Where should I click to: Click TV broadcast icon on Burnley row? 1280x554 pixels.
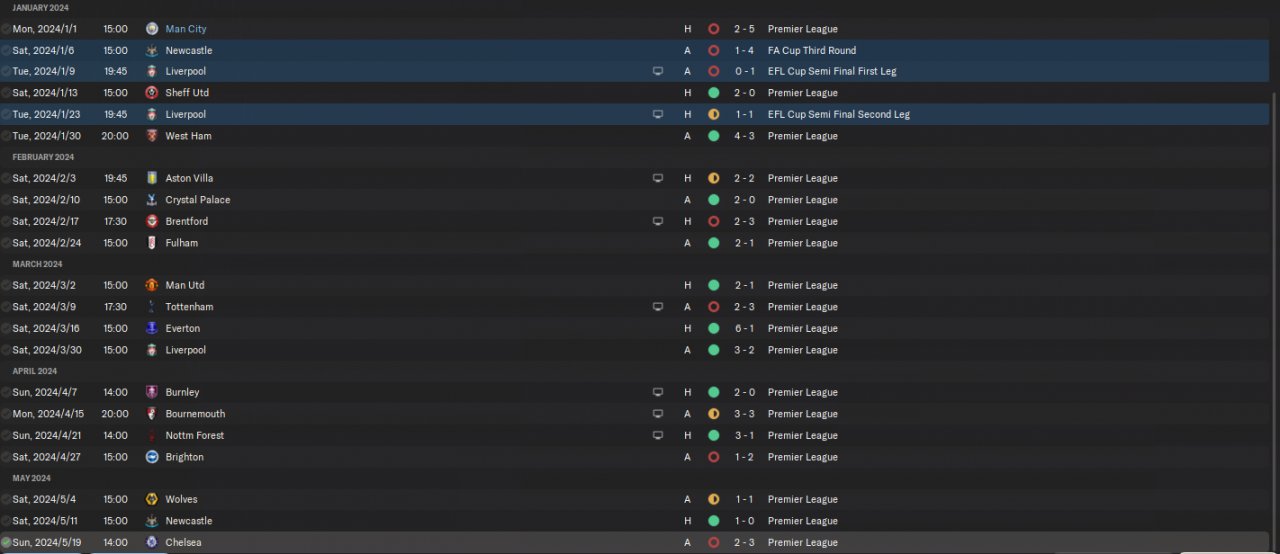(x=657, y=392)
